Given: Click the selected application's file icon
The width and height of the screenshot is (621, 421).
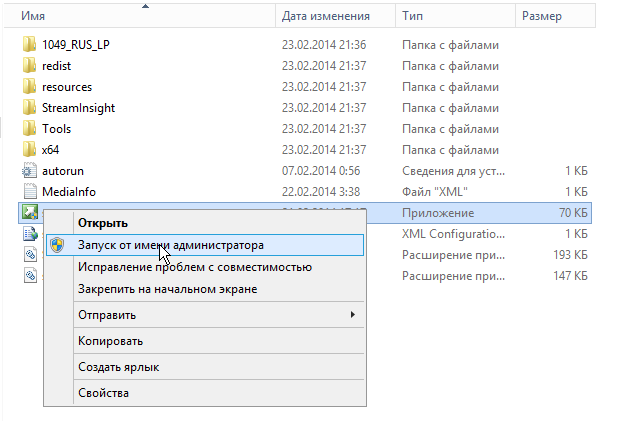Looking at the screenshot, I should [29, 212].
